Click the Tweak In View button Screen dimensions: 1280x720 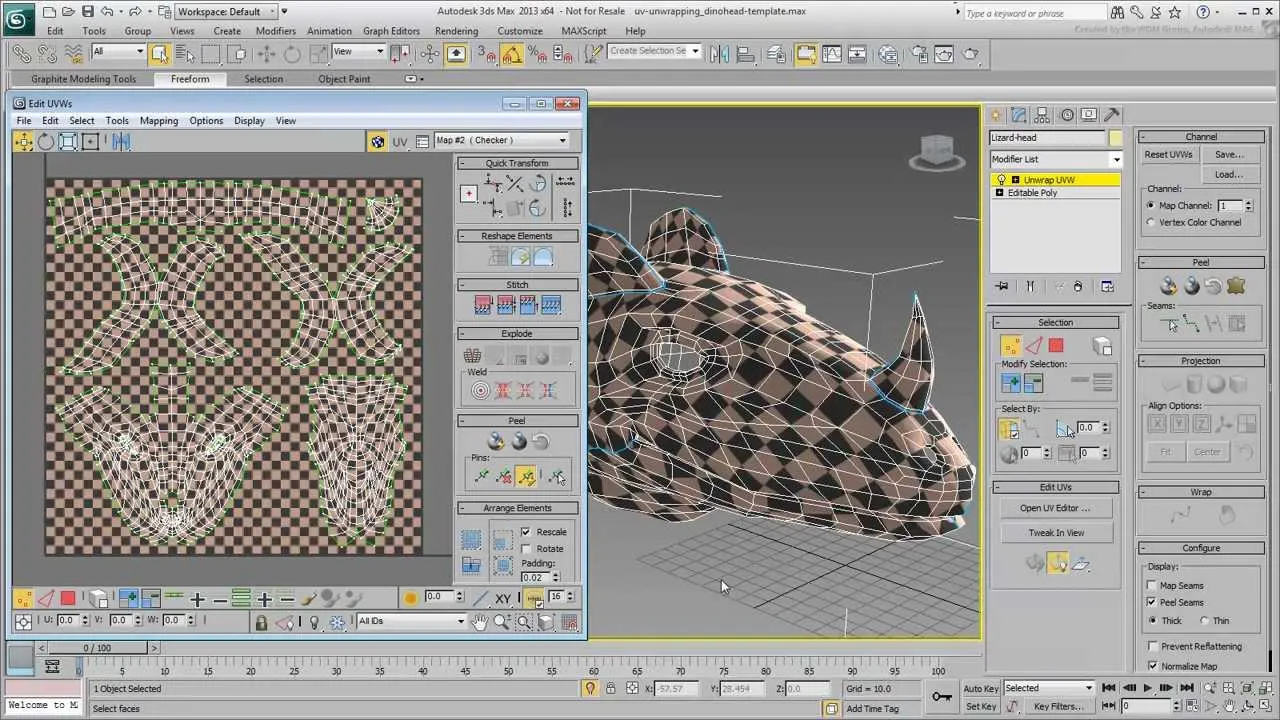coord(1055,533)
